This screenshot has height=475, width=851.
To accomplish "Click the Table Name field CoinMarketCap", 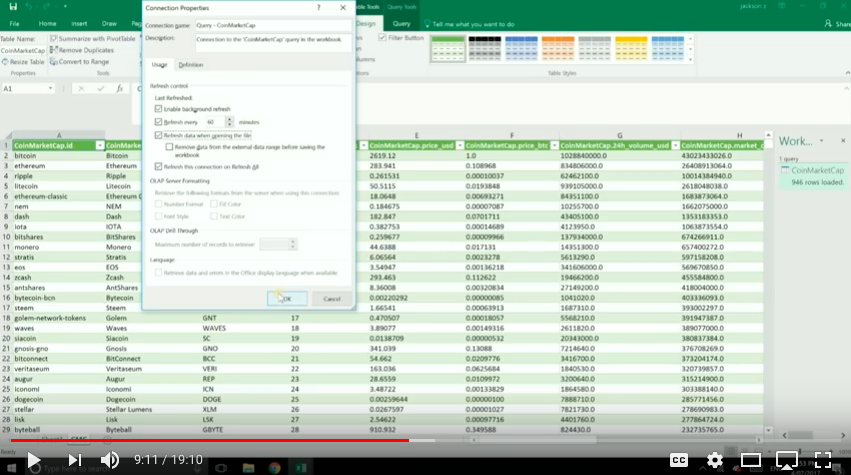I will (23, 50).
